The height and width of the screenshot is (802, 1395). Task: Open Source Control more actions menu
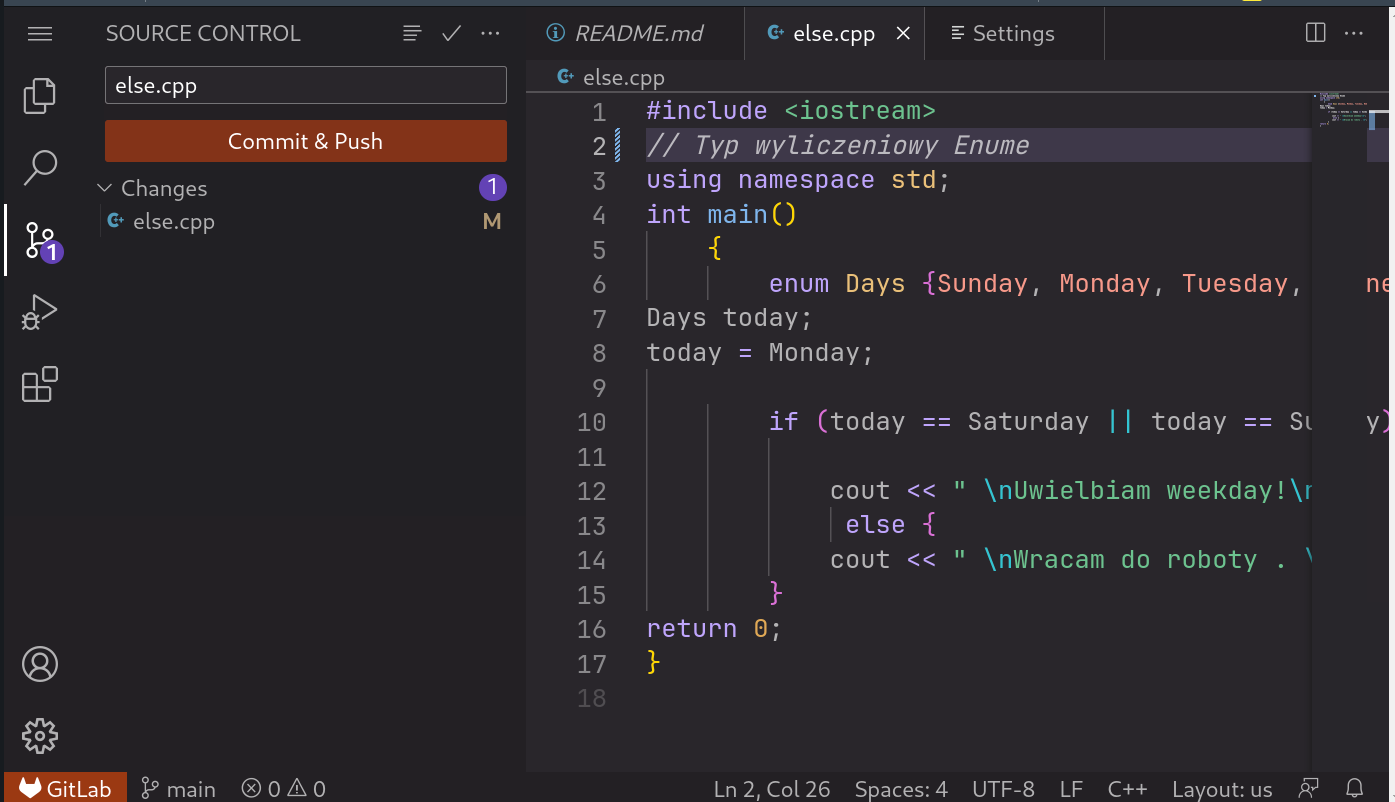[x=490, y=34]
